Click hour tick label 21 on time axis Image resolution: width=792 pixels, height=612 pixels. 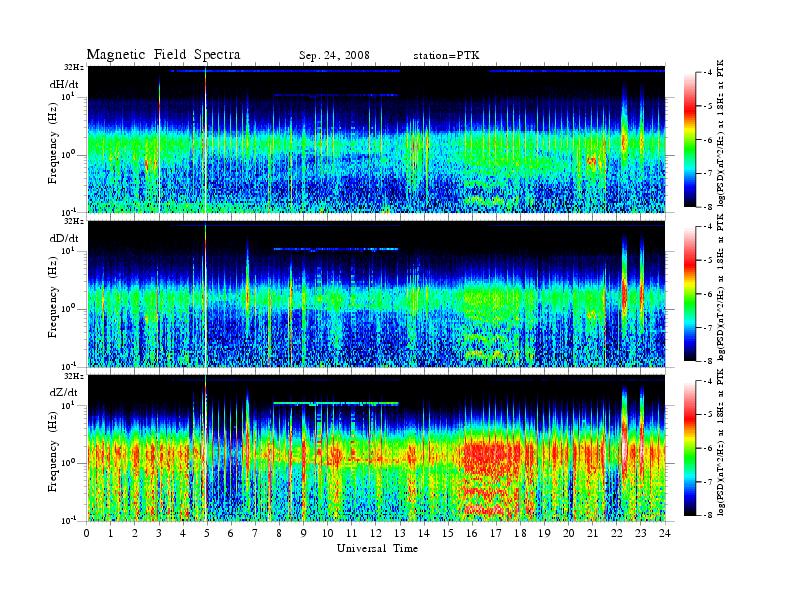(x=592, y=533)
